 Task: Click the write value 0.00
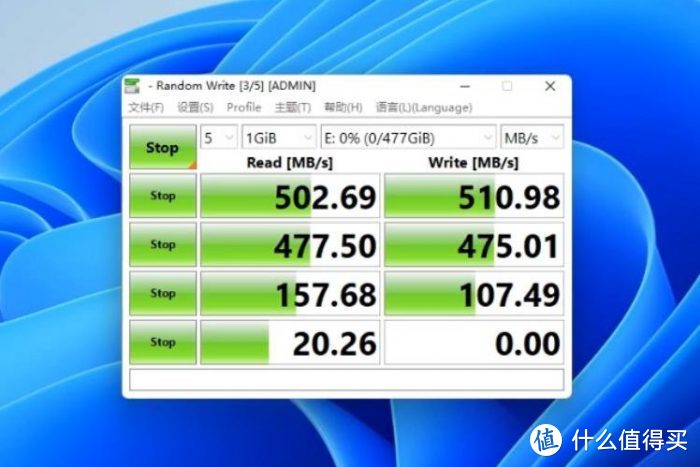pyautogui.click(x=474, y=342)
